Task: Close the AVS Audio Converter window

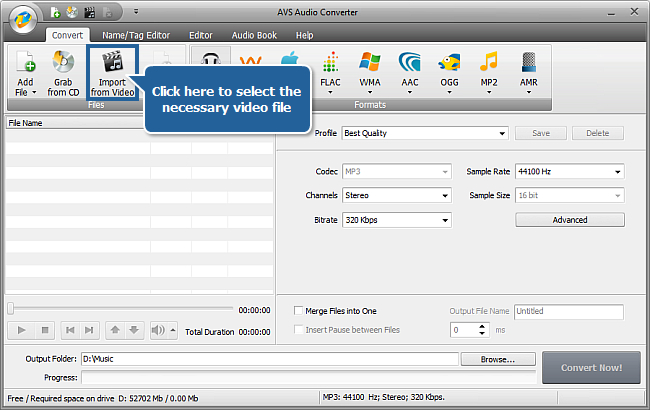Action: 634,12
